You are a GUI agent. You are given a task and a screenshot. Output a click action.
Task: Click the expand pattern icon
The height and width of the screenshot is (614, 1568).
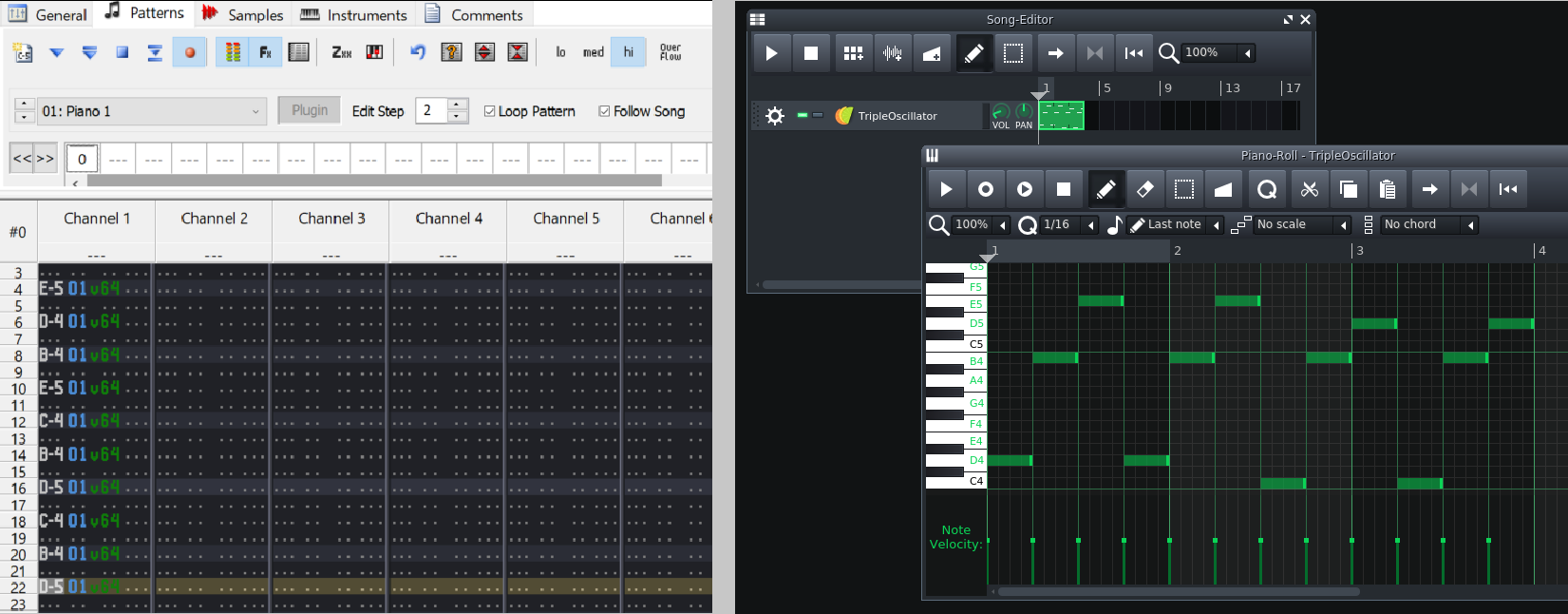point(484,52)
